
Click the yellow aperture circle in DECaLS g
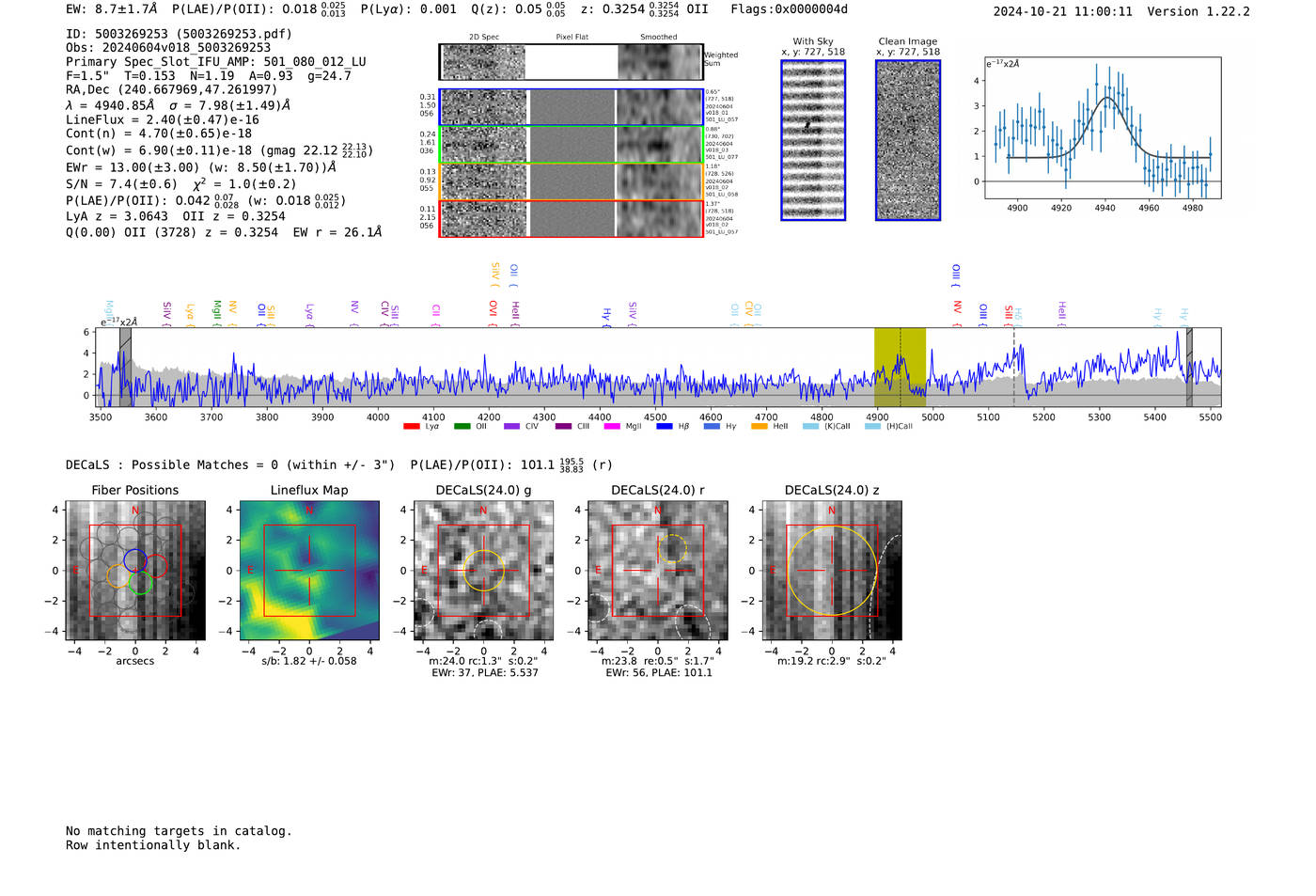point(484,570)
